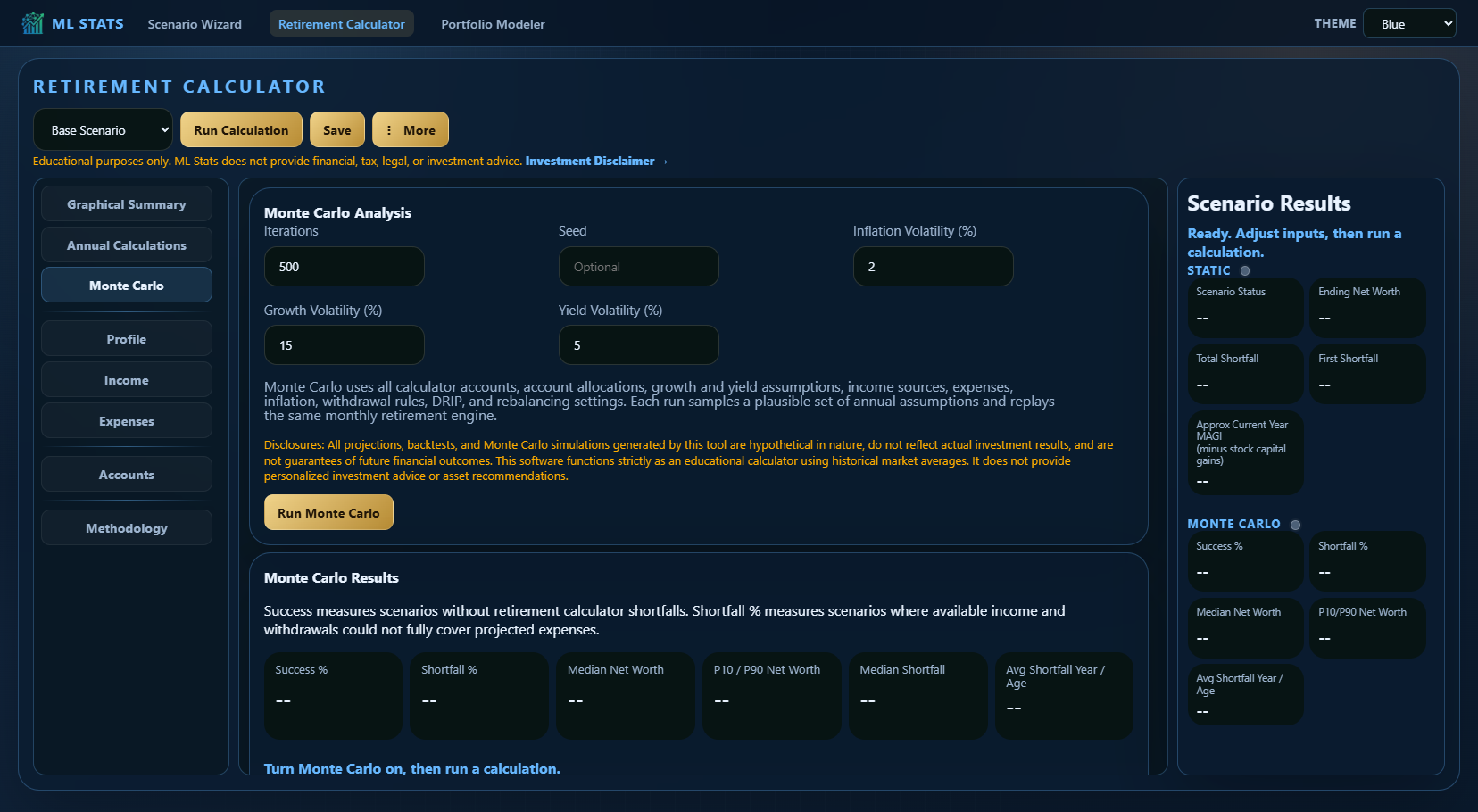Click the Run Calculation button
The width and height of the screenshot is (1478, 812).
coord(241,130)
